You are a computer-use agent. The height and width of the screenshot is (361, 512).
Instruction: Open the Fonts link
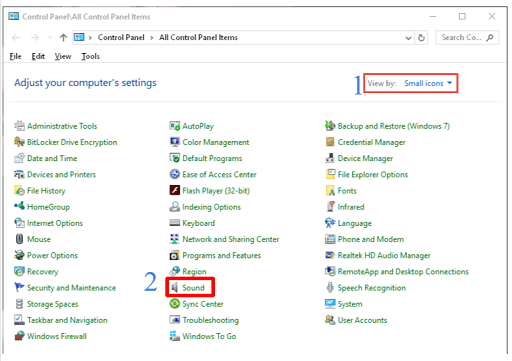(347, 191)
